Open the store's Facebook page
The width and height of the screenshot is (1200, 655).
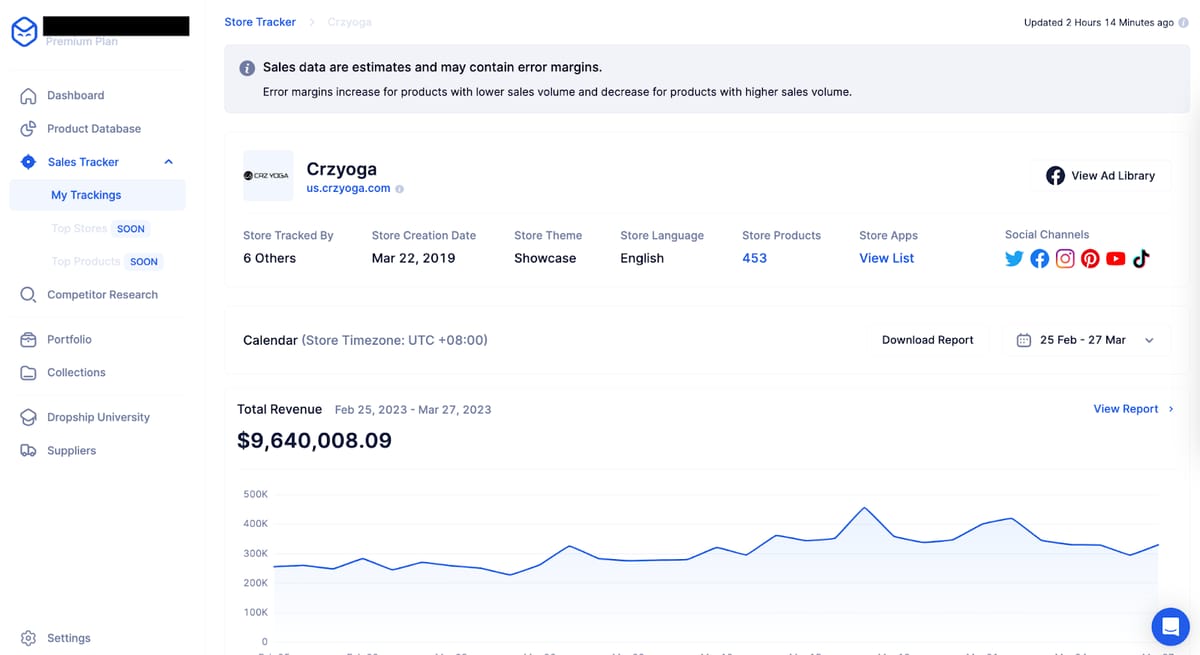[x=1040, y=259]
